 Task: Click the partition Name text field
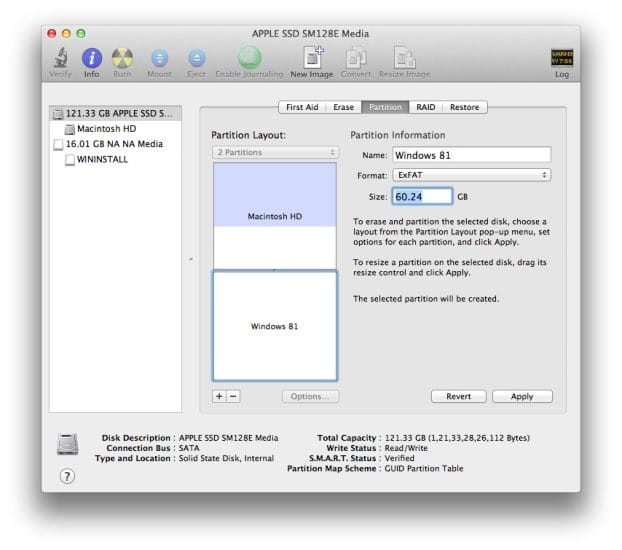pyautogui.click(x=472, y=155)
